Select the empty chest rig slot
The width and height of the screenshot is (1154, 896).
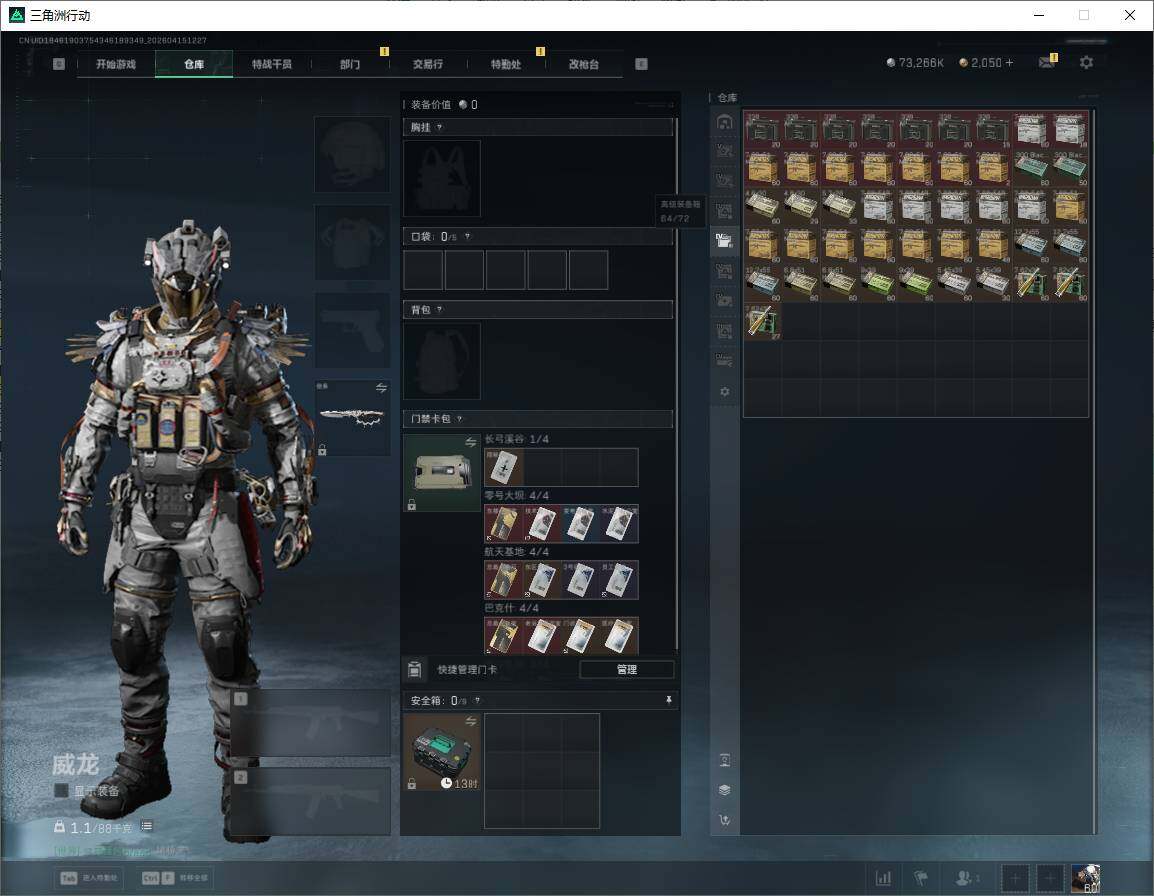[442, 178]
